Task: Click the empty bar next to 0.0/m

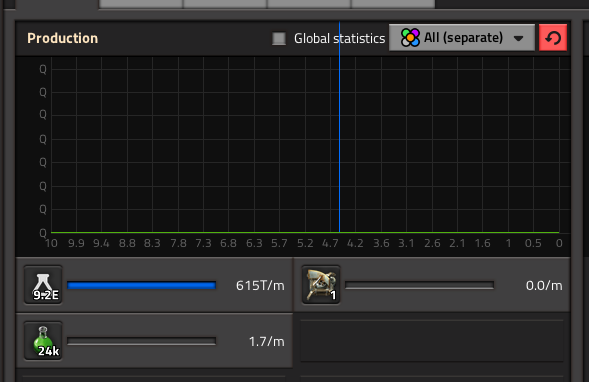Action: [419, 285]
